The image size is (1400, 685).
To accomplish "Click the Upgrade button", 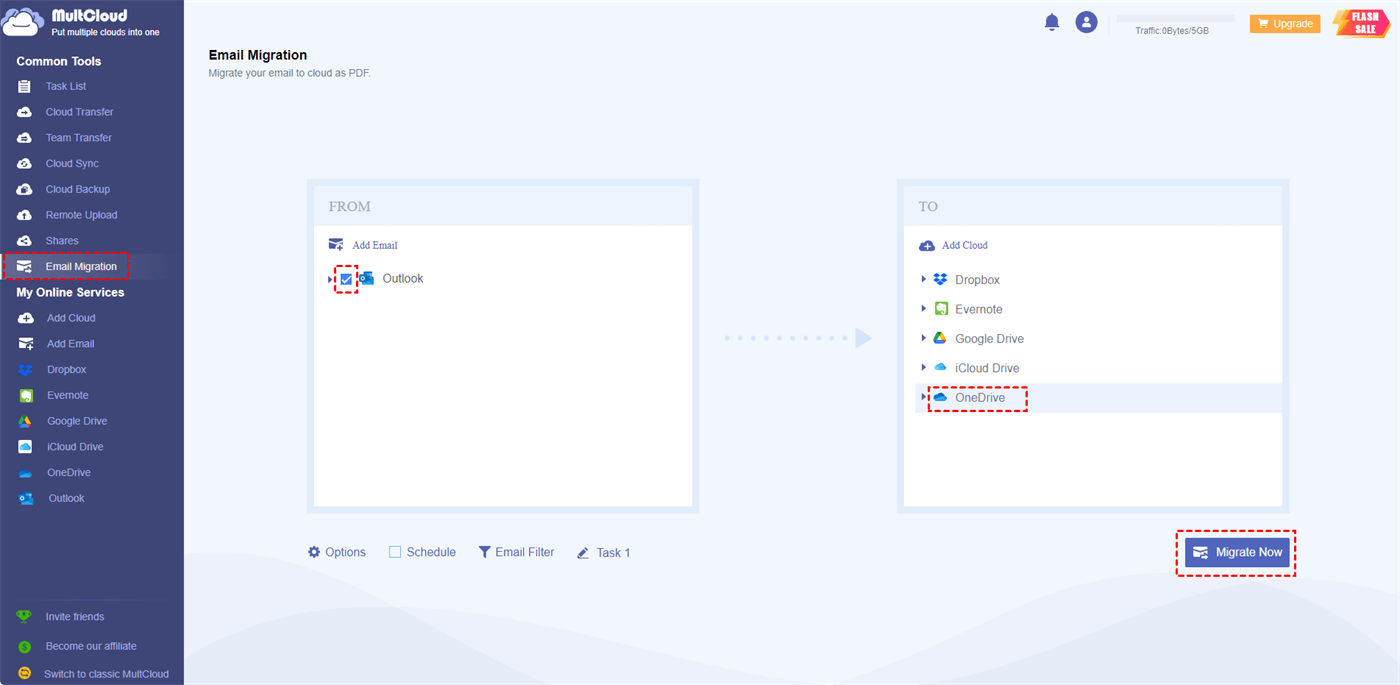I will coord(1285,23).
